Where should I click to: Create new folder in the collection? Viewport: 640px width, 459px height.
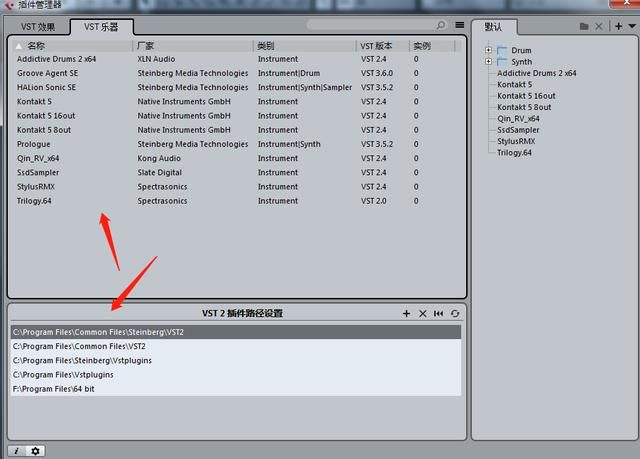(x=584, y=27)
